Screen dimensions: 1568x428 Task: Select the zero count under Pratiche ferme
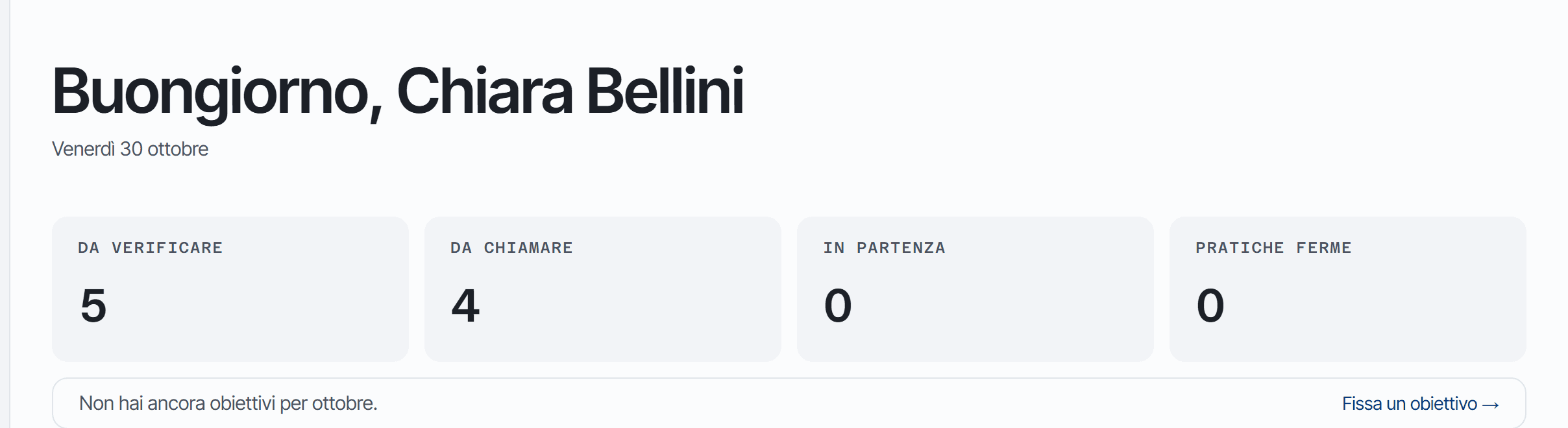(1210, 305)
